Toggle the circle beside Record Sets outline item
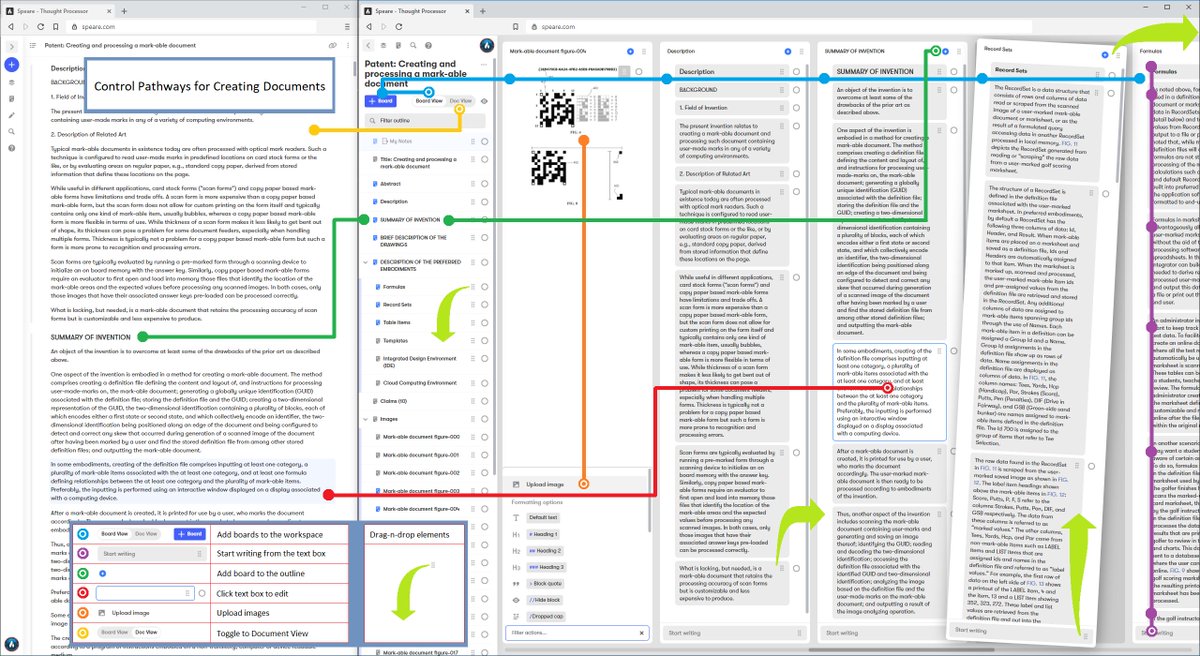1200x656 pixels. point(484,304)
